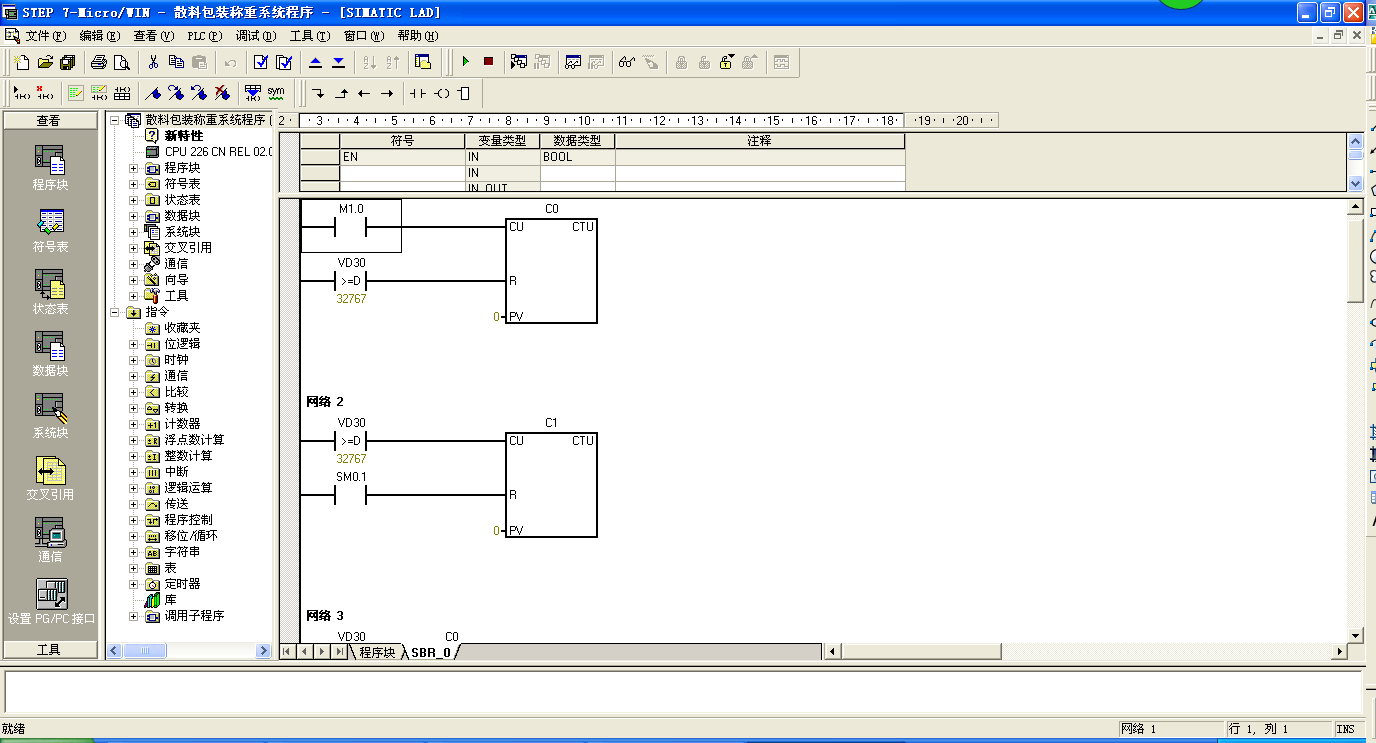1376x743 pixels.
Task: Go to the next bookmark
Action: (176, 93)
